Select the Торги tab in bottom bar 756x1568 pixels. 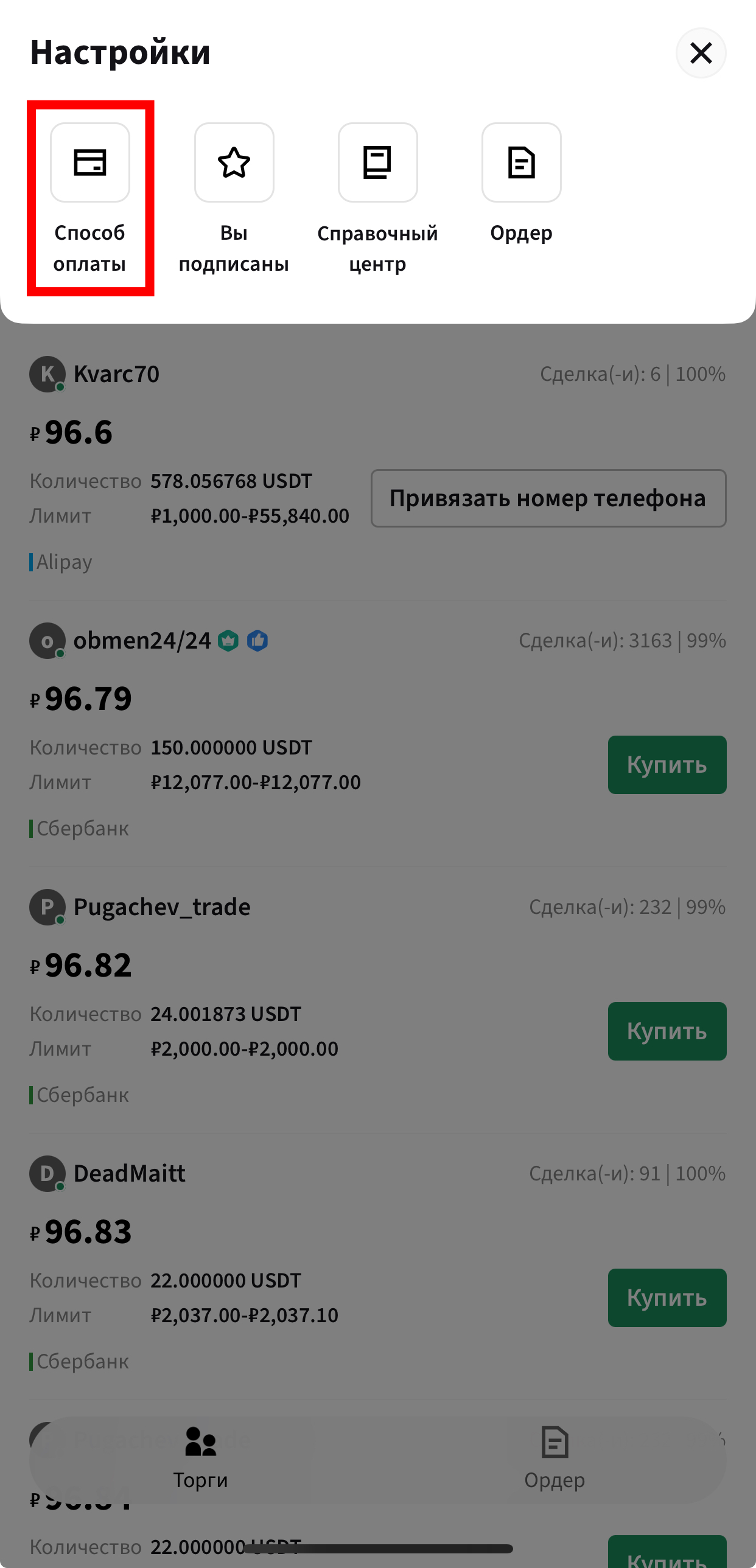coord(200,1458)
